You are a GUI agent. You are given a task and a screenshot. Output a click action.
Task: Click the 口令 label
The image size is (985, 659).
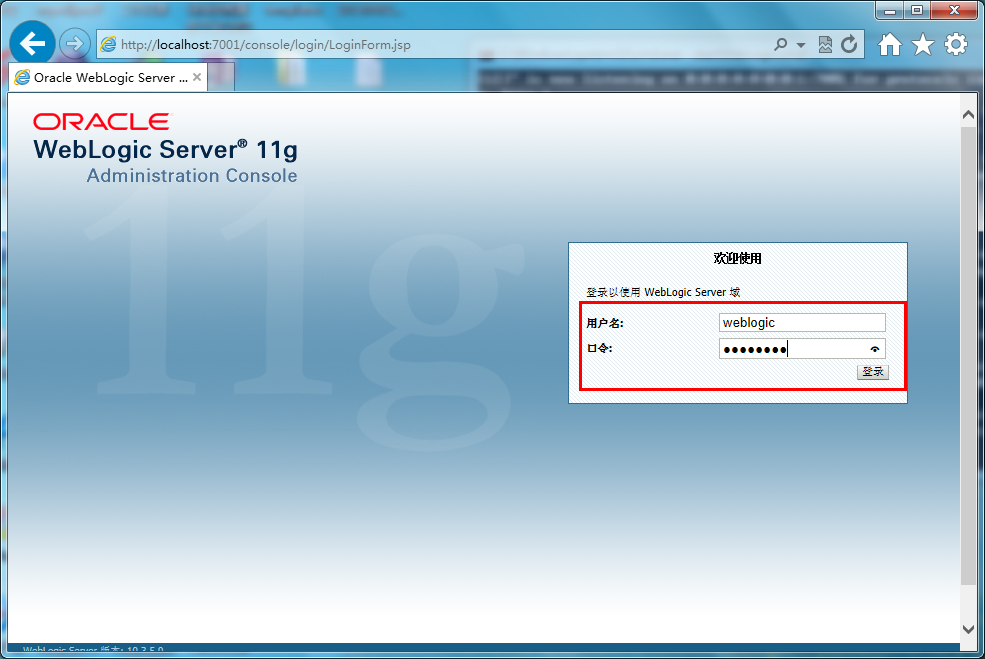599,348
